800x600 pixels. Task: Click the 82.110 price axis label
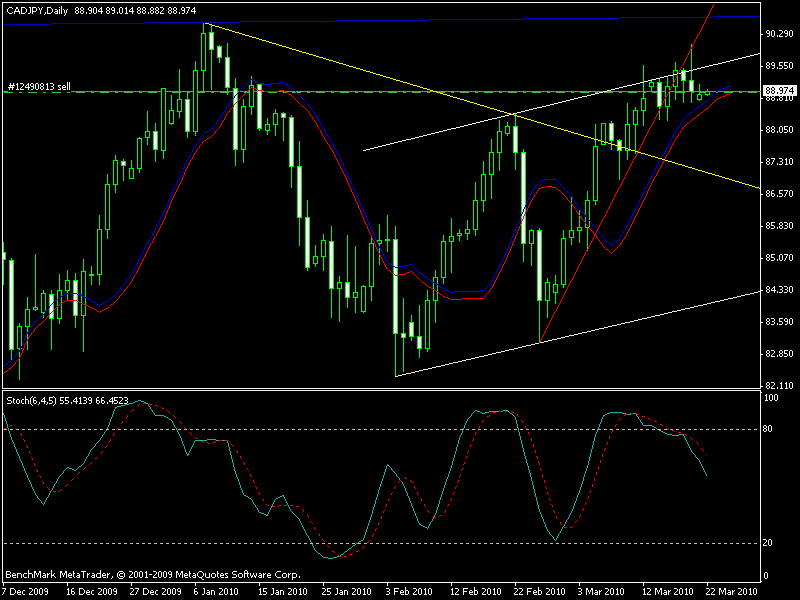point(779,386)
